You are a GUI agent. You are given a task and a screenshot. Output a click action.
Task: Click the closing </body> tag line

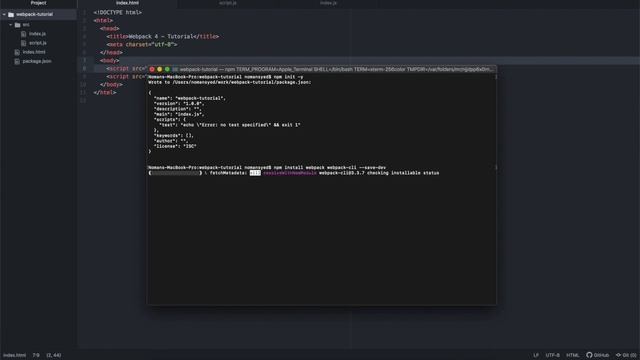pyautogui.click(x=111, y=84)
